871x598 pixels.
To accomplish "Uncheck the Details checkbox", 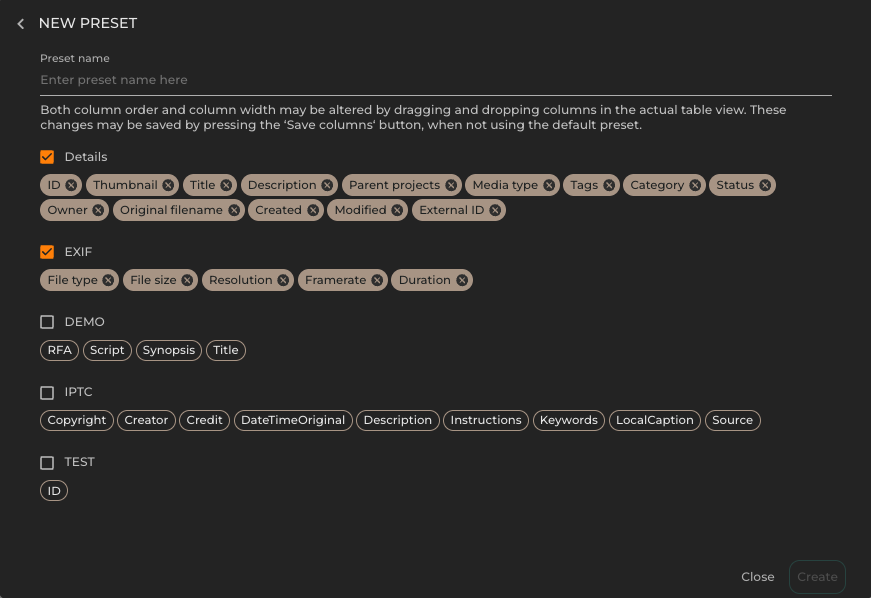I will [x=46, y=156].
